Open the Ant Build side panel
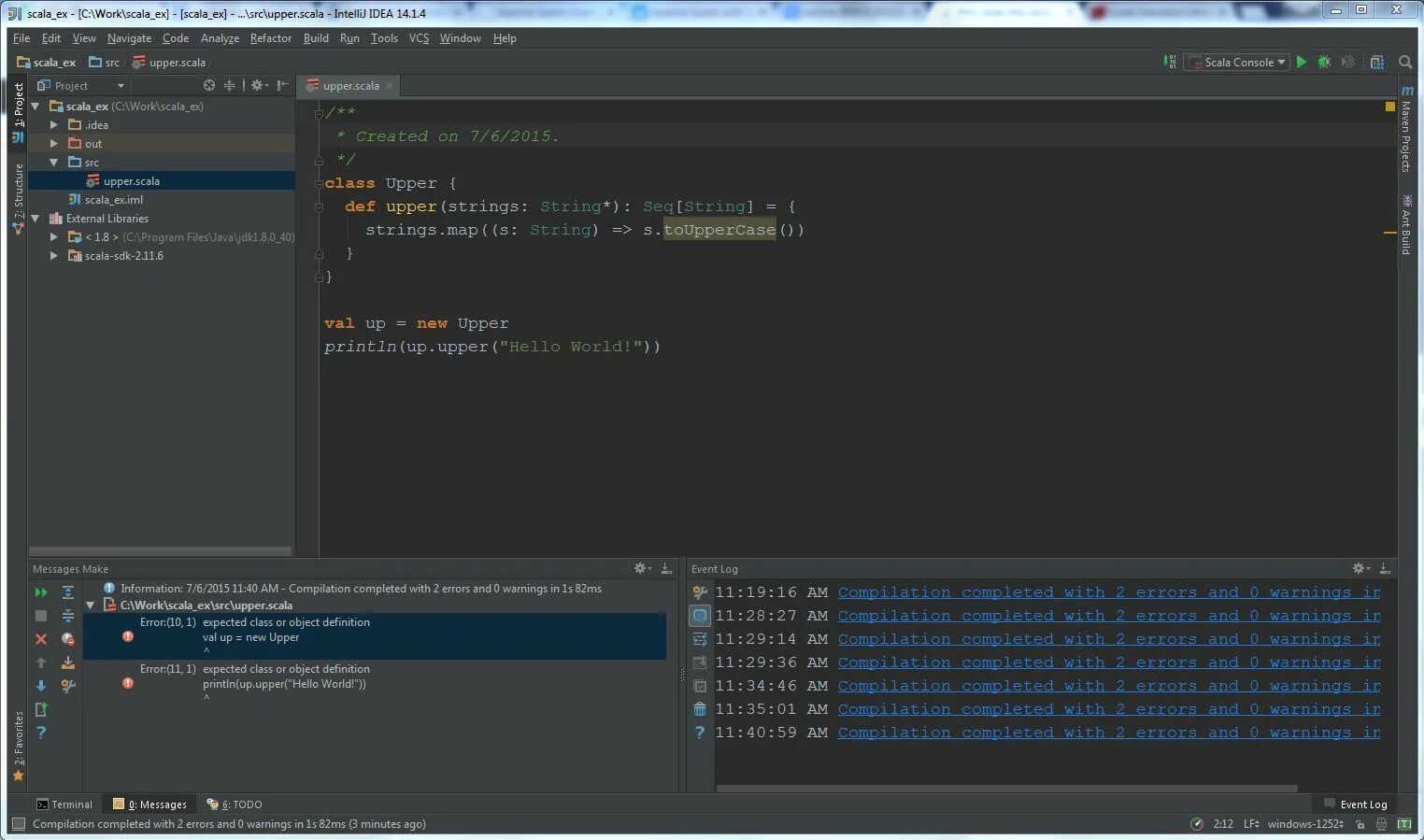 coord(1406,224)
